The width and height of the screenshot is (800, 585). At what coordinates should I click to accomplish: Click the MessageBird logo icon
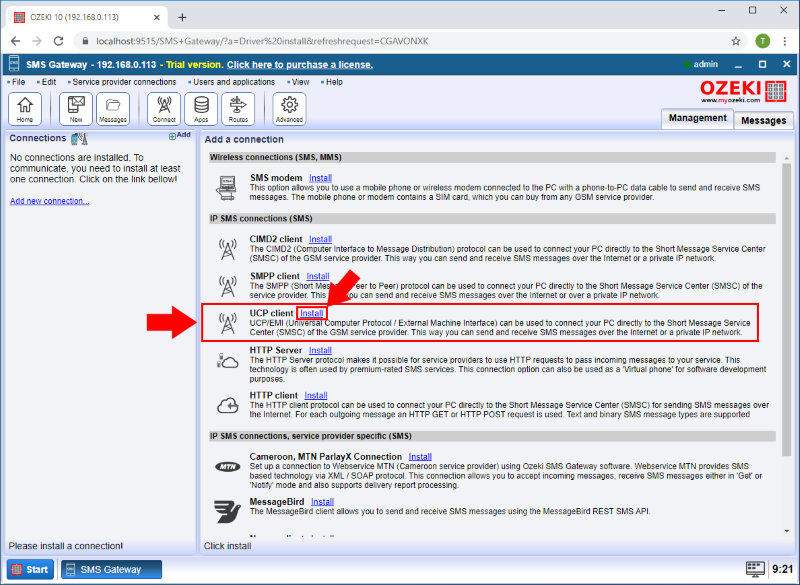(227, 511)
